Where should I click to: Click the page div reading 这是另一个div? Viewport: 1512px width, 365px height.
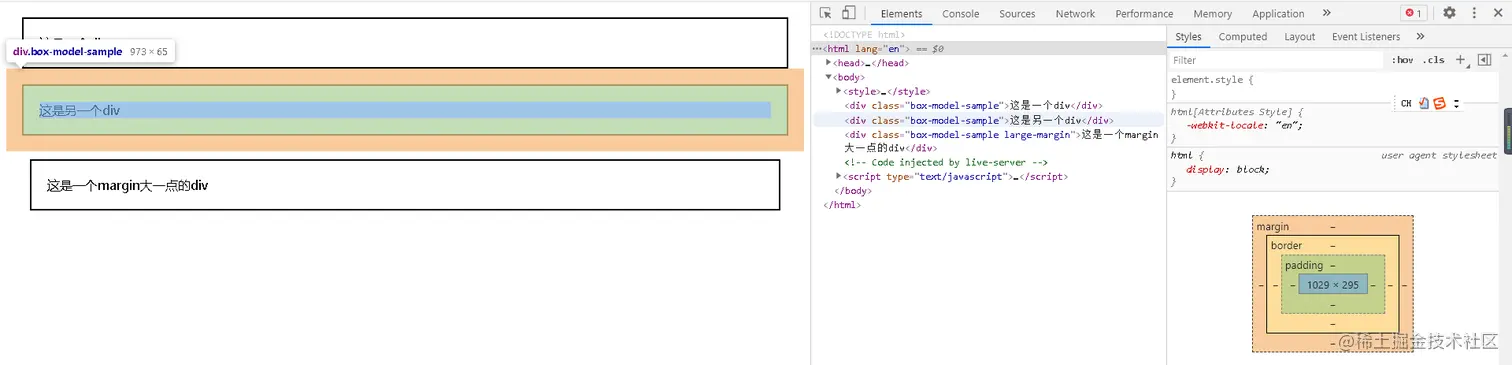coord(405,110)
